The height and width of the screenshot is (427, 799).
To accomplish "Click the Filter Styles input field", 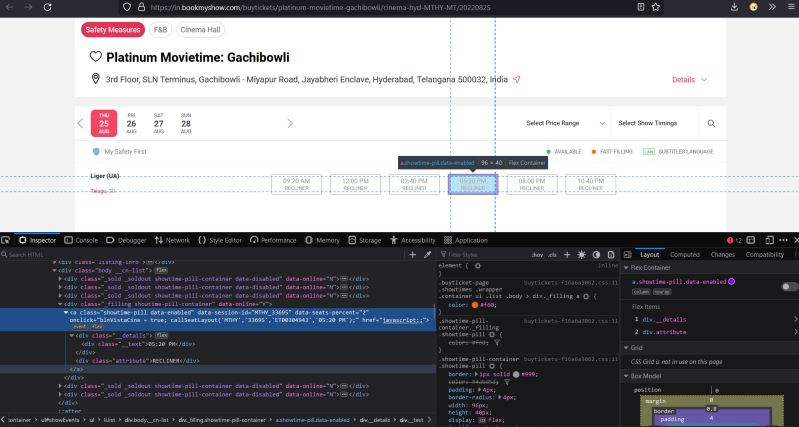I will click(482, 255).
